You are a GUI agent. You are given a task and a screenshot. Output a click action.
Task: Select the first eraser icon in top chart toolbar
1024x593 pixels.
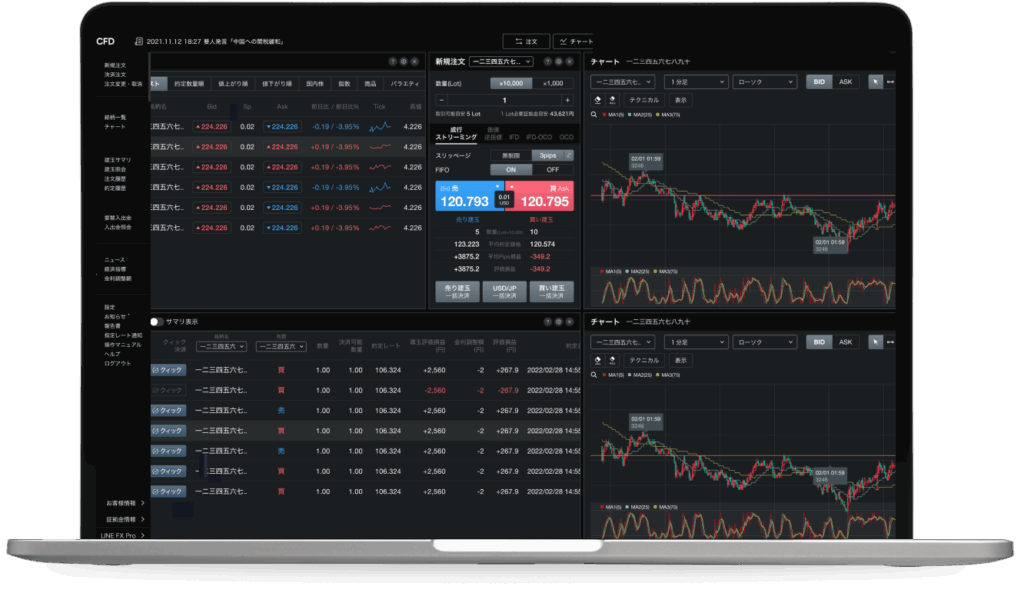598,100
